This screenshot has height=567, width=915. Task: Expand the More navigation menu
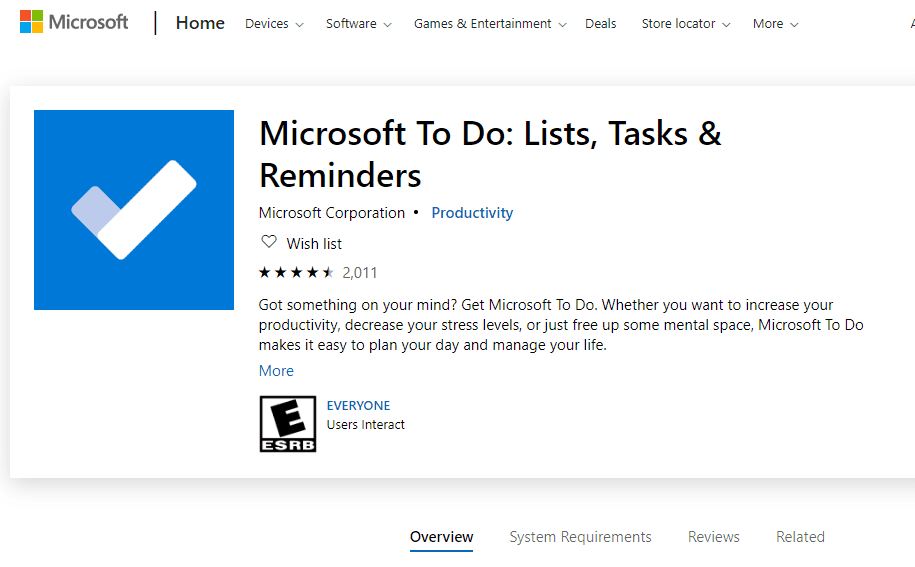[776, 24]
